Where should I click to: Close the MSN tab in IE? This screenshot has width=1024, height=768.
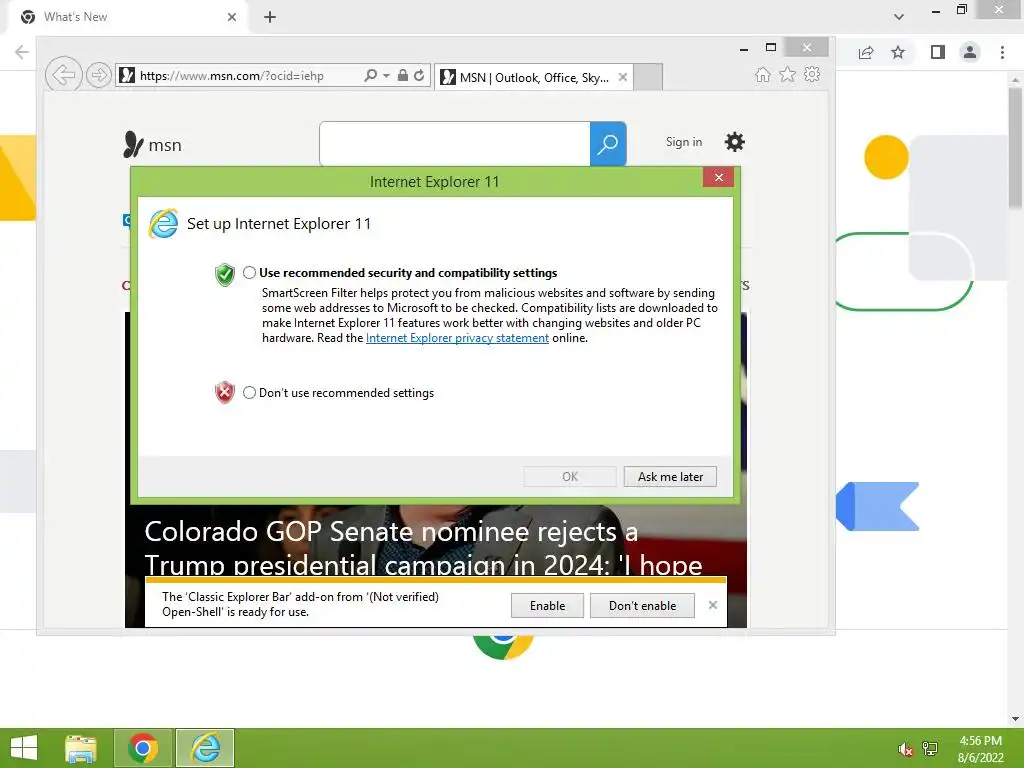click(x=623, y=78)
